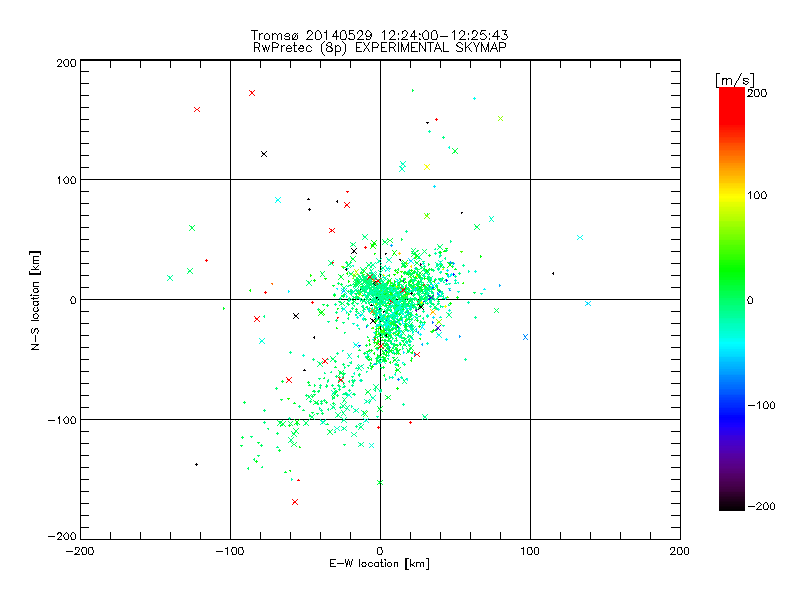Click the x-axis tick label "0"
The width and height of the screenshot is (800, 600).
380,551
